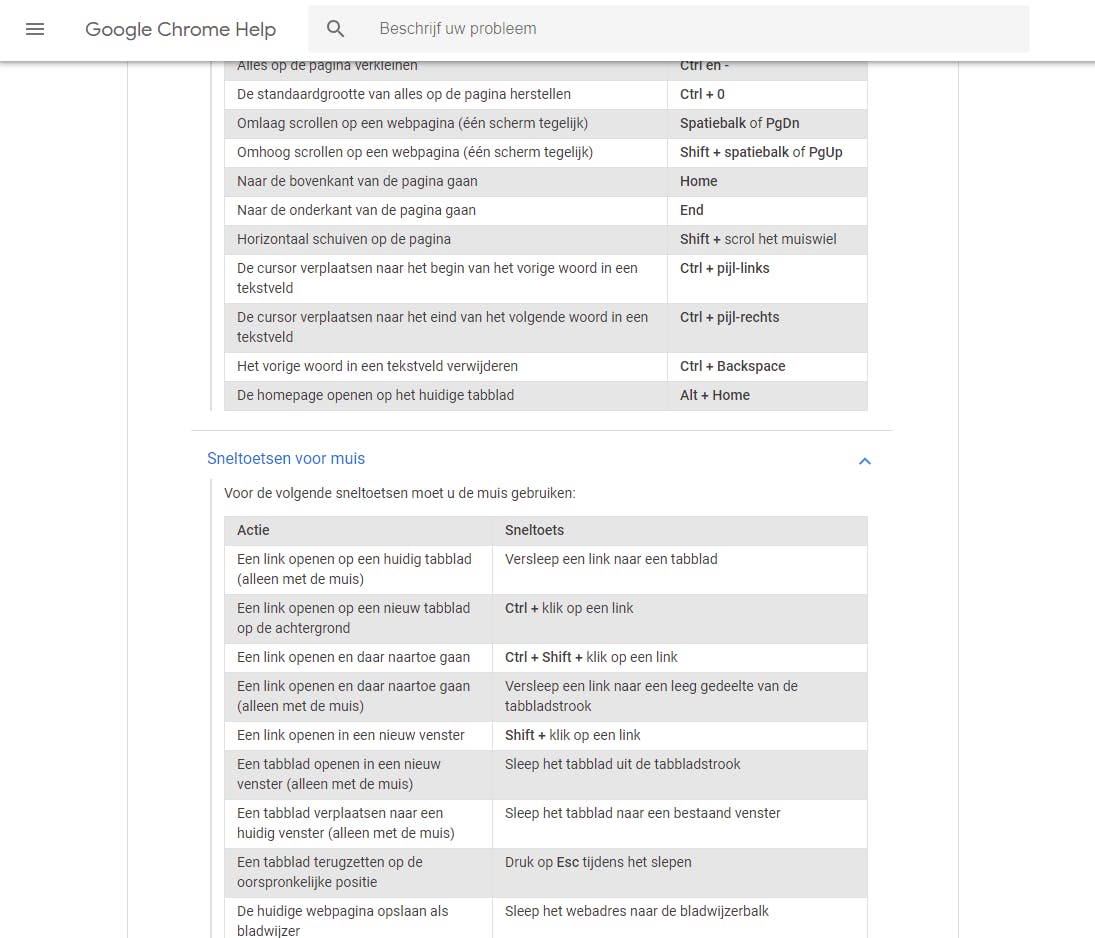Click the 'Ctrl + pijl-rechts' shortcut cell
Image resolution: width=1095 pixels, height=938 pixels.
pos(729,317)
